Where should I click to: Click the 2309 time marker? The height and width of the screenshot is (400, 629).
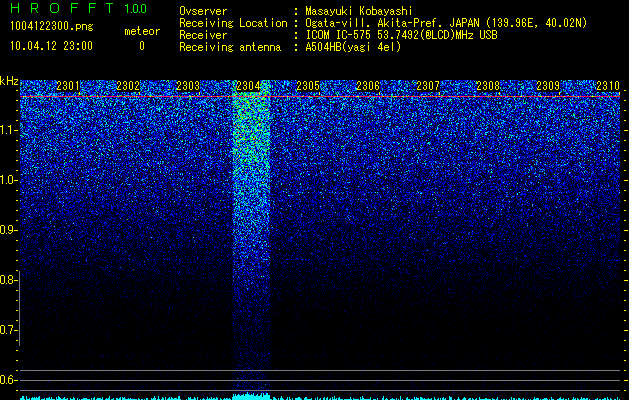(548, 85)
